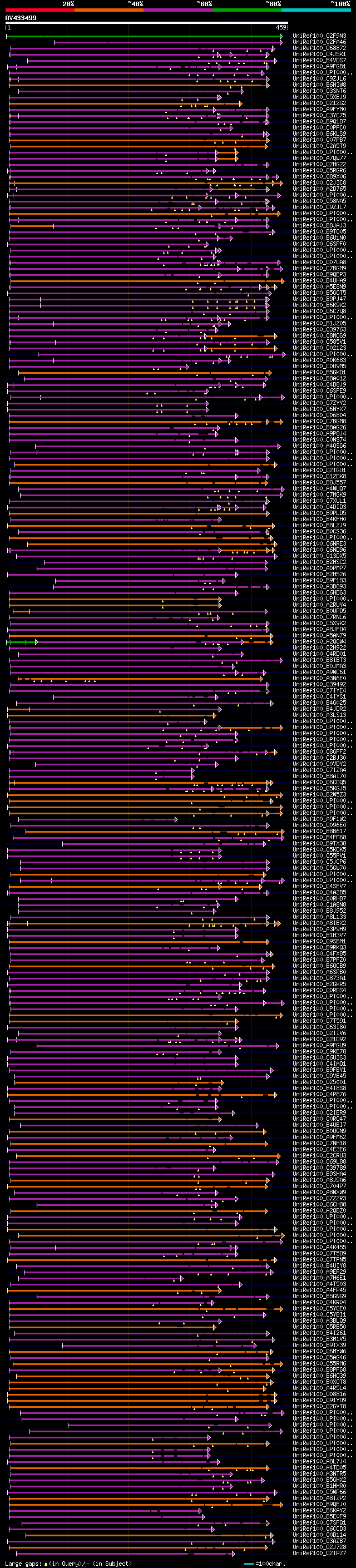
Task: Select hit label UniRef100_C7BGM9
Action: tap(319, 269)
